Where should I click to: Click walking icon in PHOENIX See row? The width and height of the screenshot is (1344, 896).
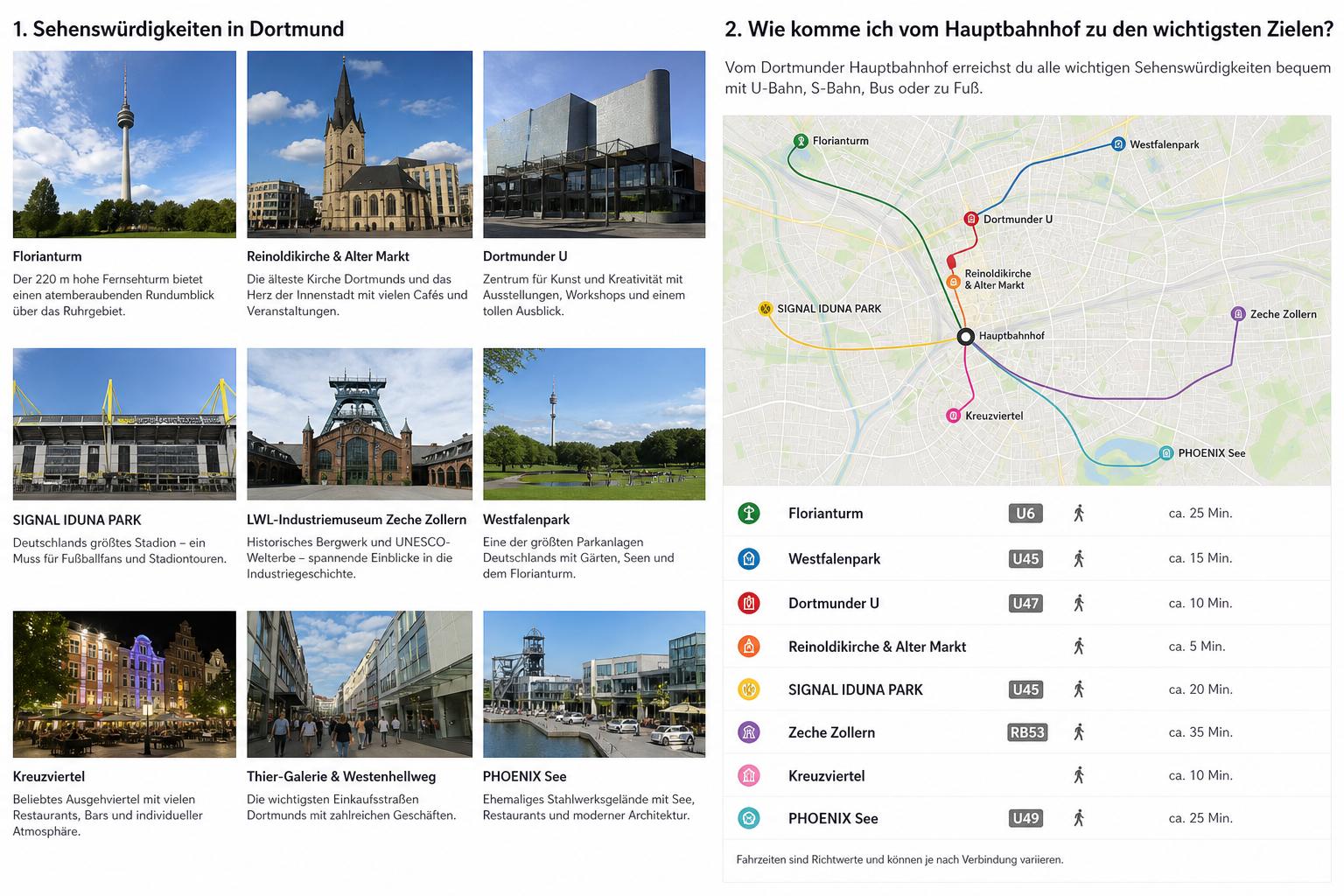(x=1079, y=818)
